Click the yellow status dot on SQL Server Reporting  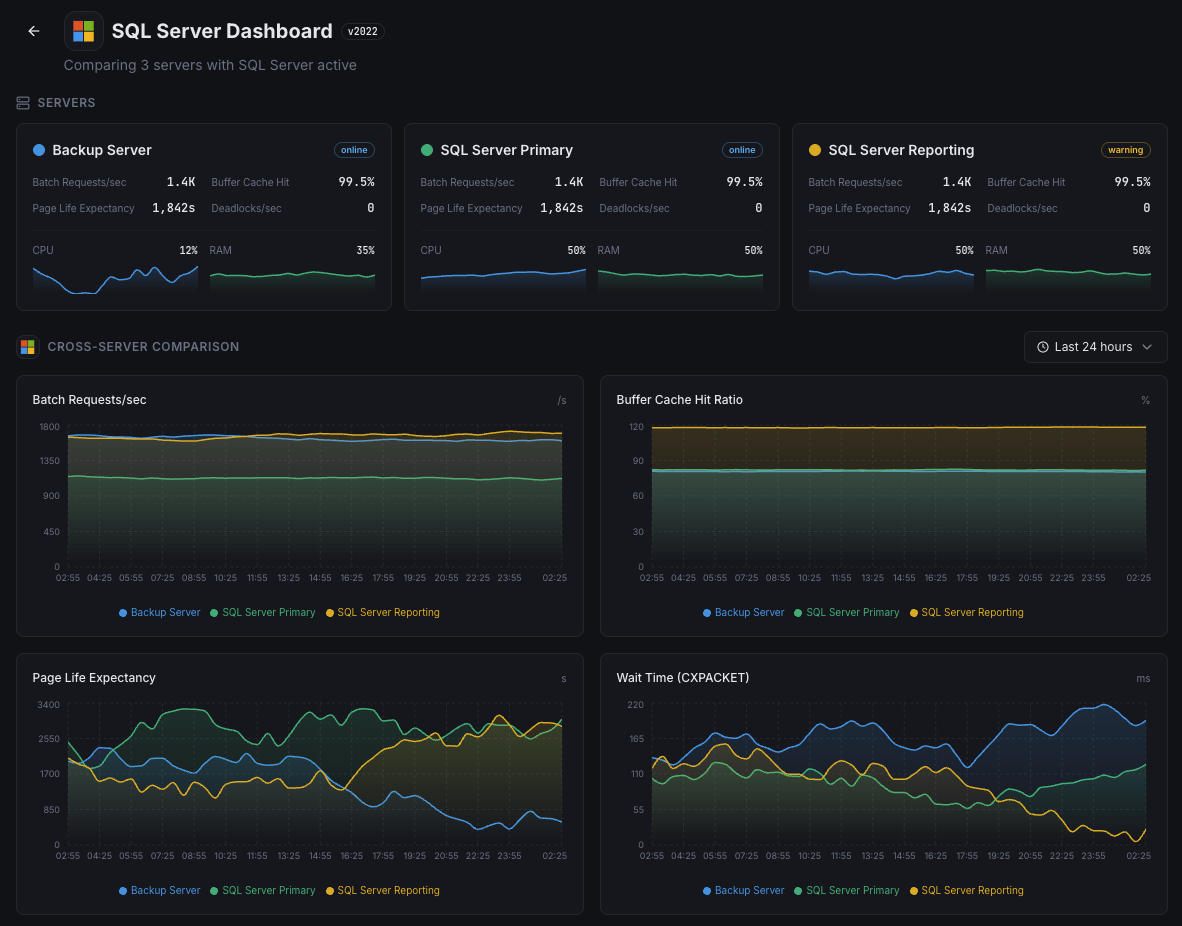[813, 150]
